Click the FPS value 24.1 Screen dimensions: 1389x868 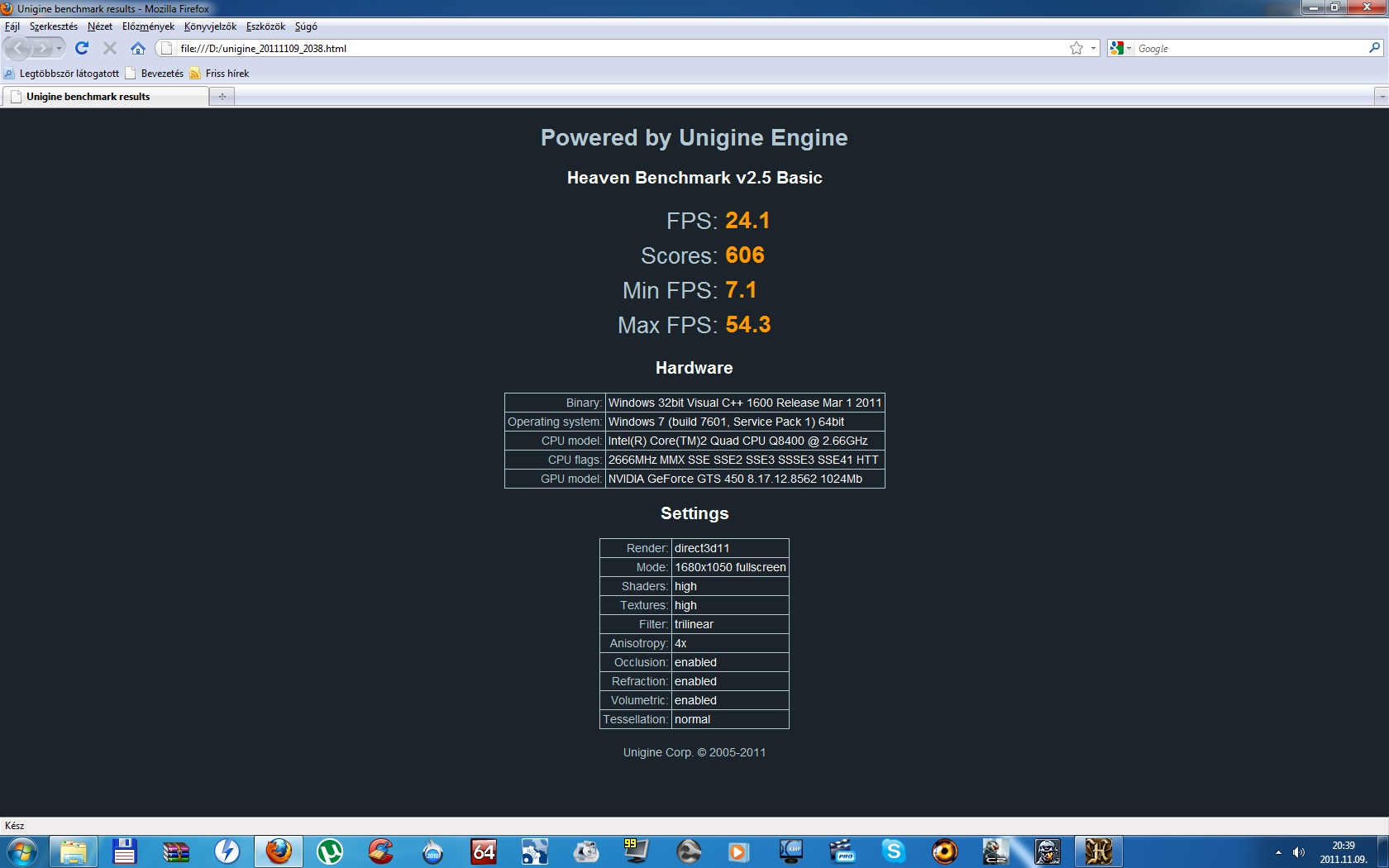pyautogui.click(x=747, y=221)
